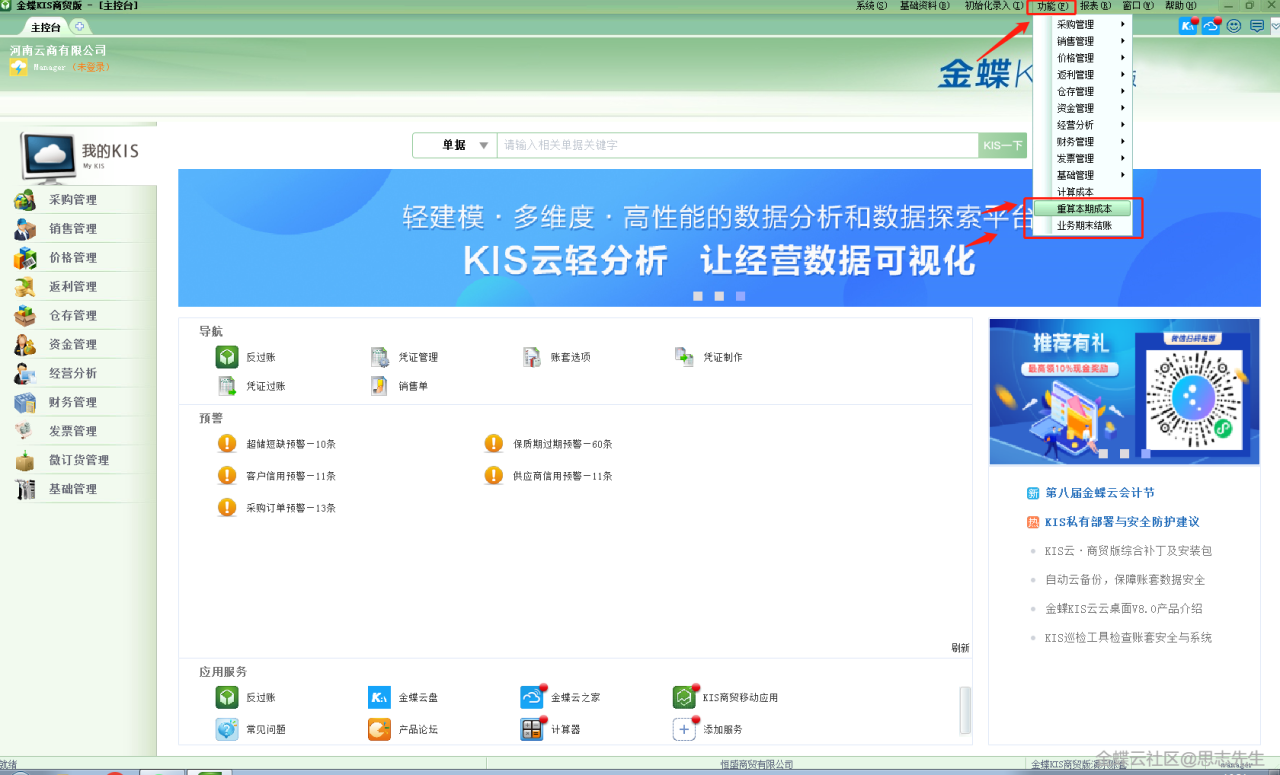
Task: Click the 应用服务 panel vertical scrollbar
Action: (x=965, y=710)
